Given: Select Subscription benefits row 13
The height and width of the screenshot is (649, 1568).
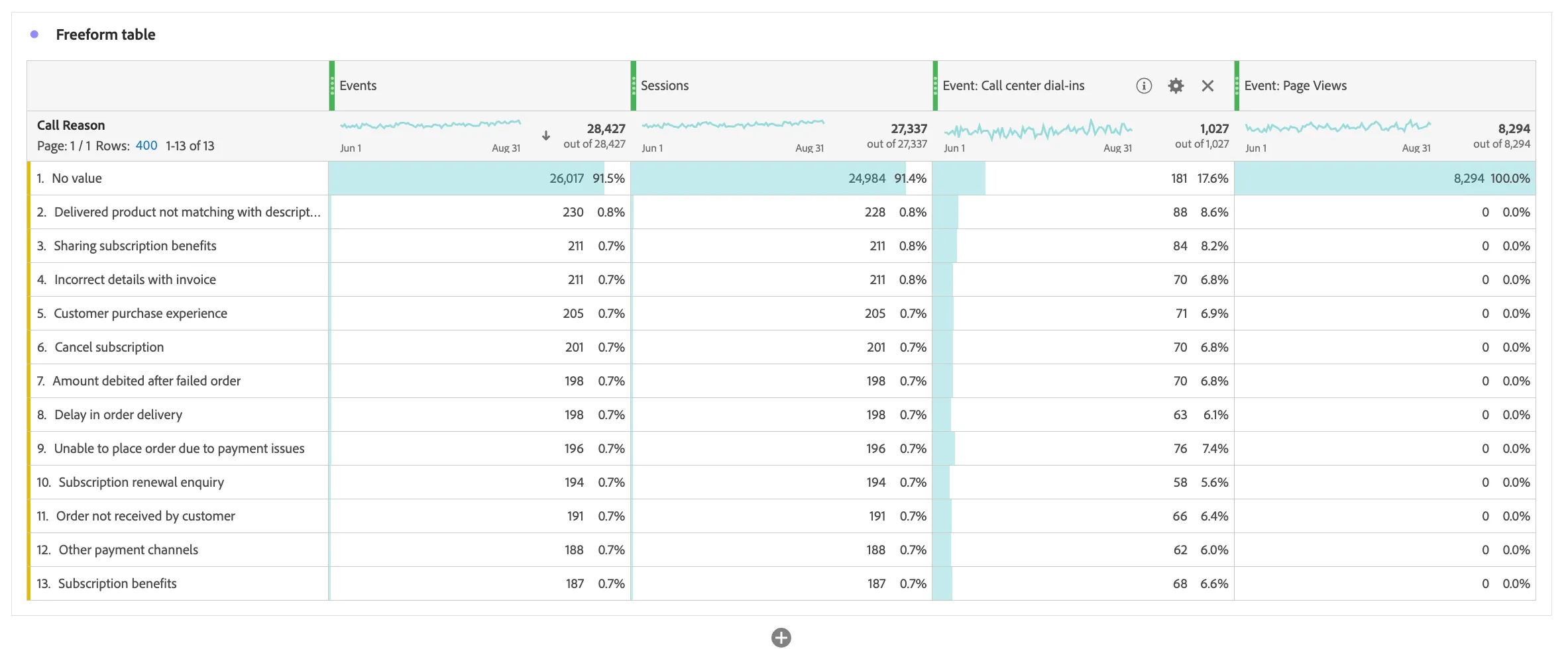Looking at the screenshot, I should point(178,583).
